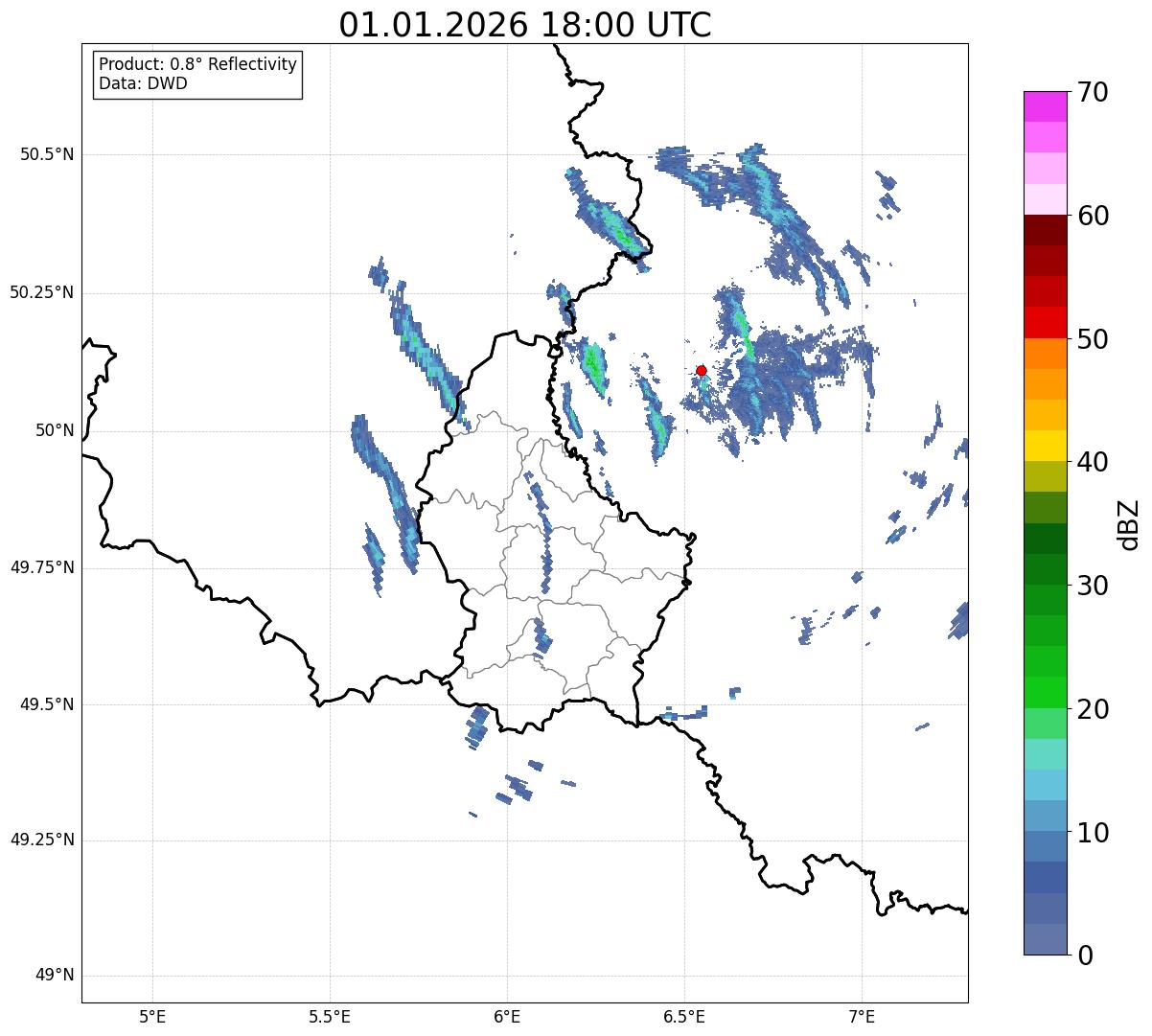Click the 'dBZ' colorbar axis label
The height and width of the screenshot is (1036, 1152).
pos(1130,523)
